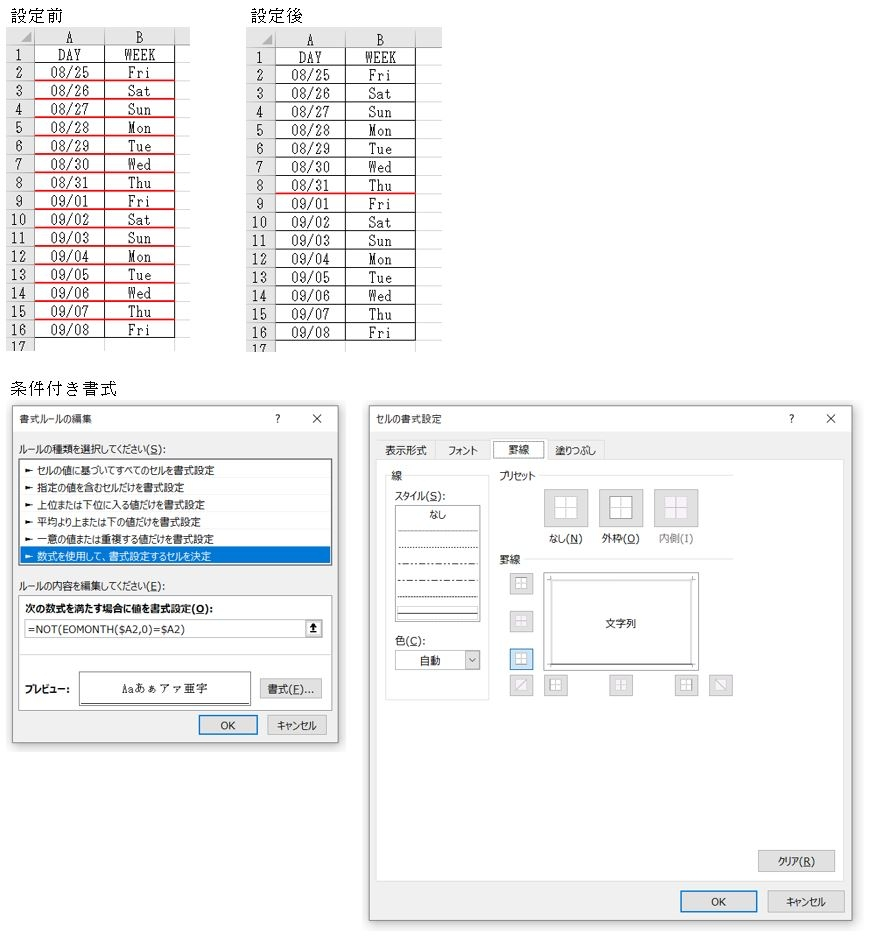The height and width of the screenshot is (937, 869).
Task: Click the なし preset border icon
Action: [x=566, y=507]
